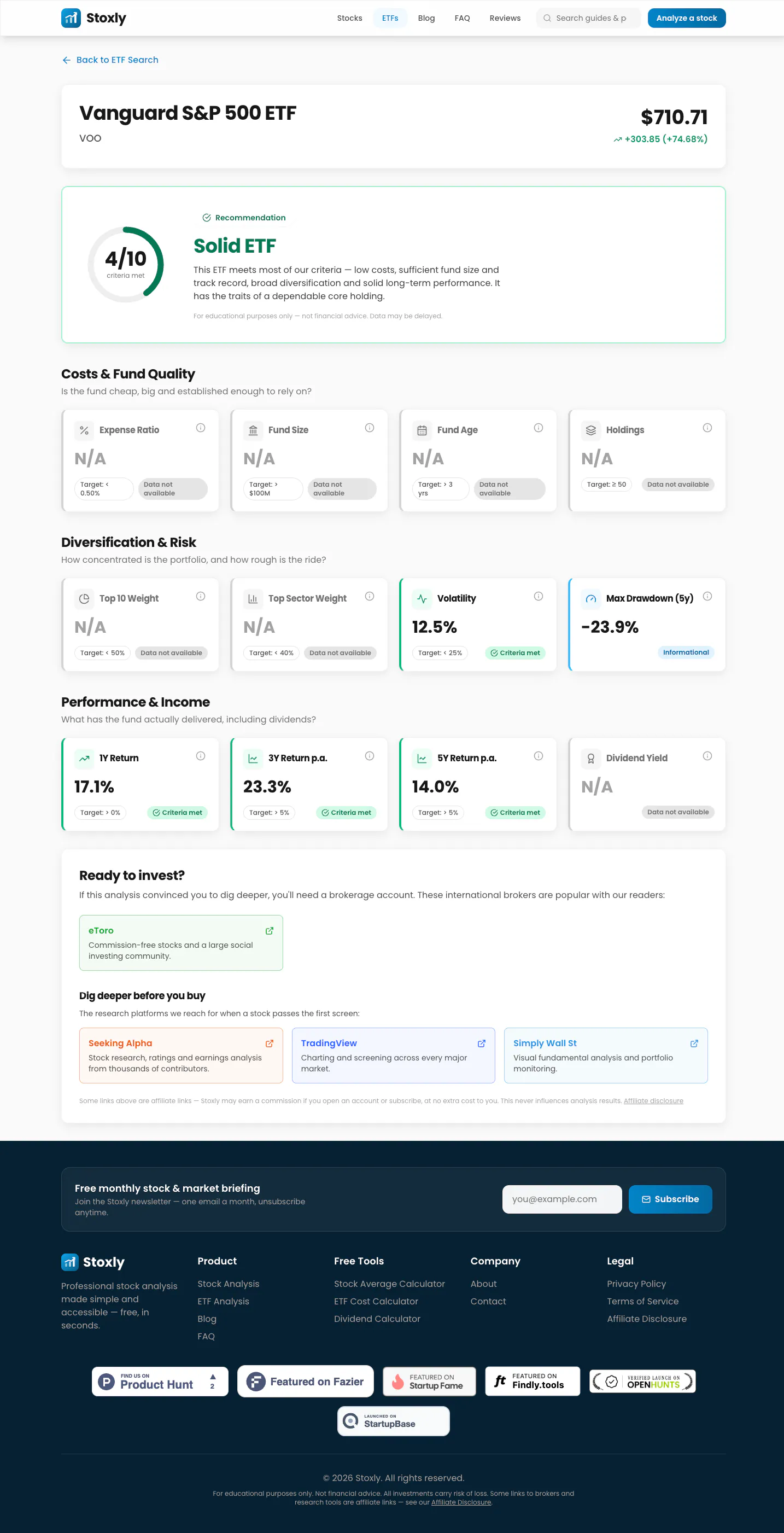Select the ETFs nav tab
This screenshot has height=1533, width=784.
390,18
